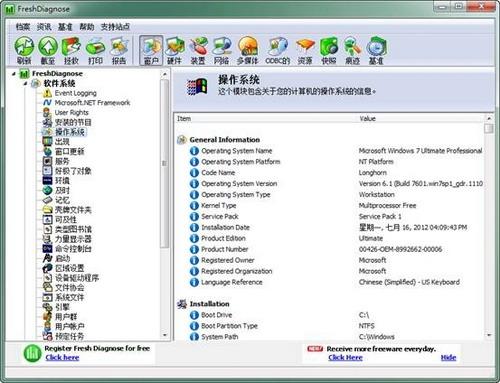The width and height of the screenshot is (500, 383).
Task: Click the Hide link
Action: 448,358
